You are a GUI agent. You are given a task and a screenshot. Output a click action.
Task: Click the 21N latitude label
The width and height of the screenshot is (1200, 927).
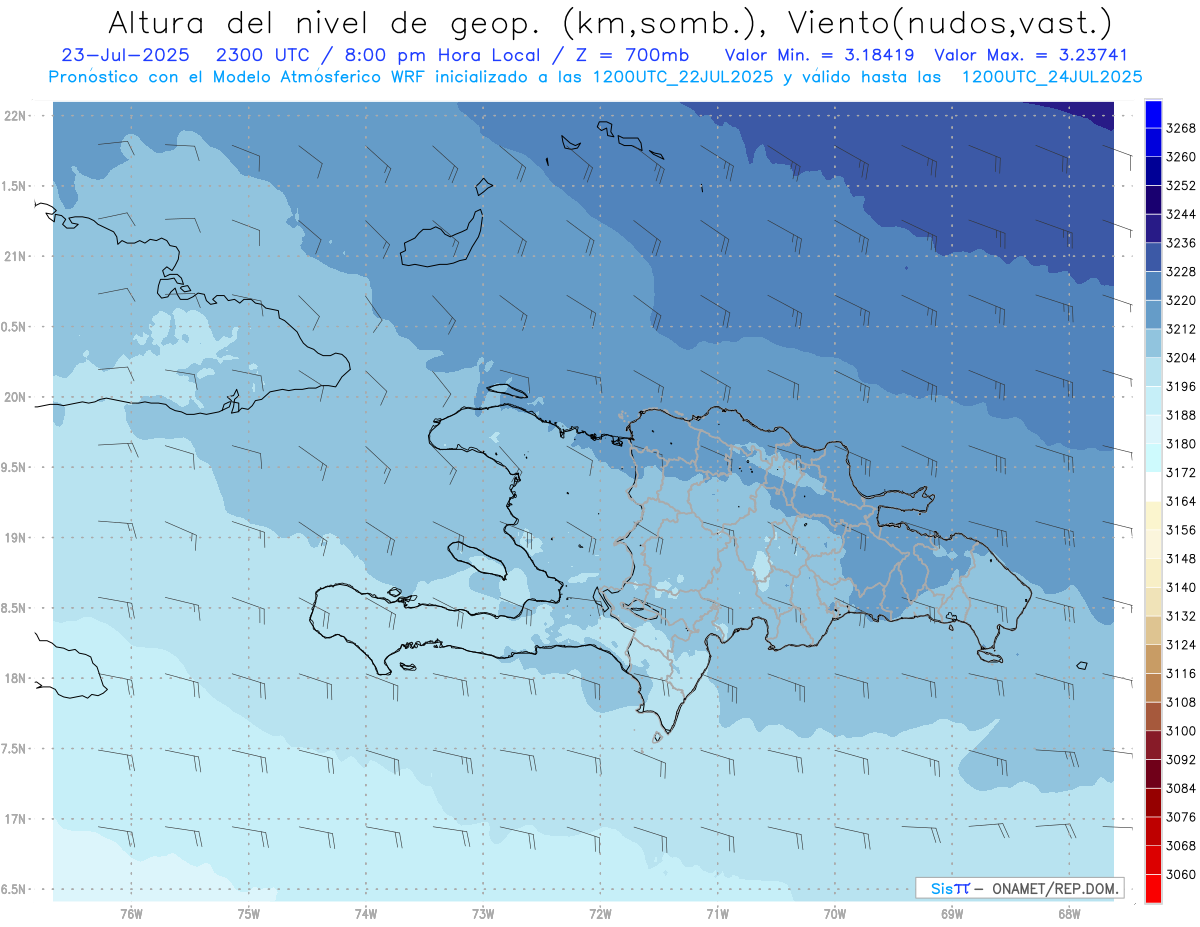pyautogui.click(x=16, y=256)
